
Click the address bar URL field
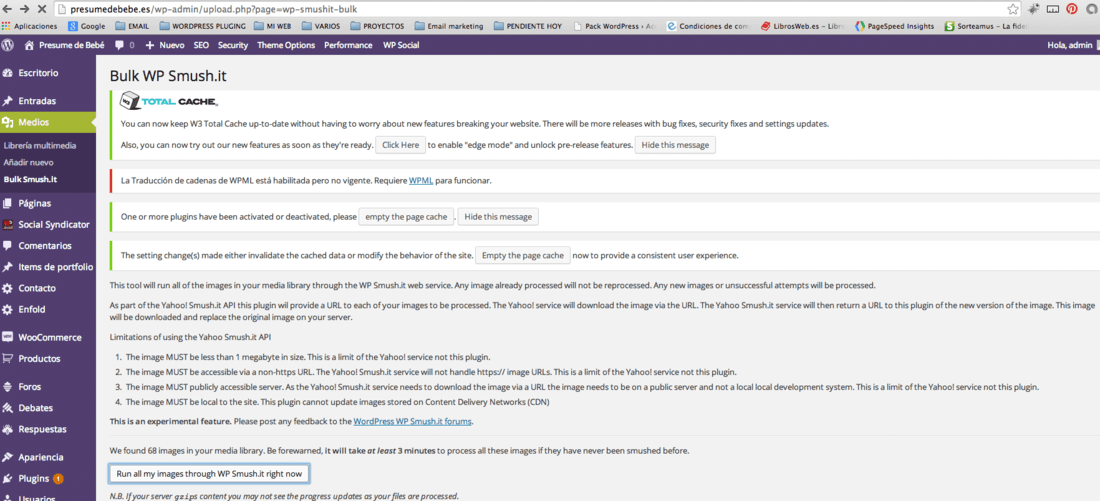pos(530,9)
